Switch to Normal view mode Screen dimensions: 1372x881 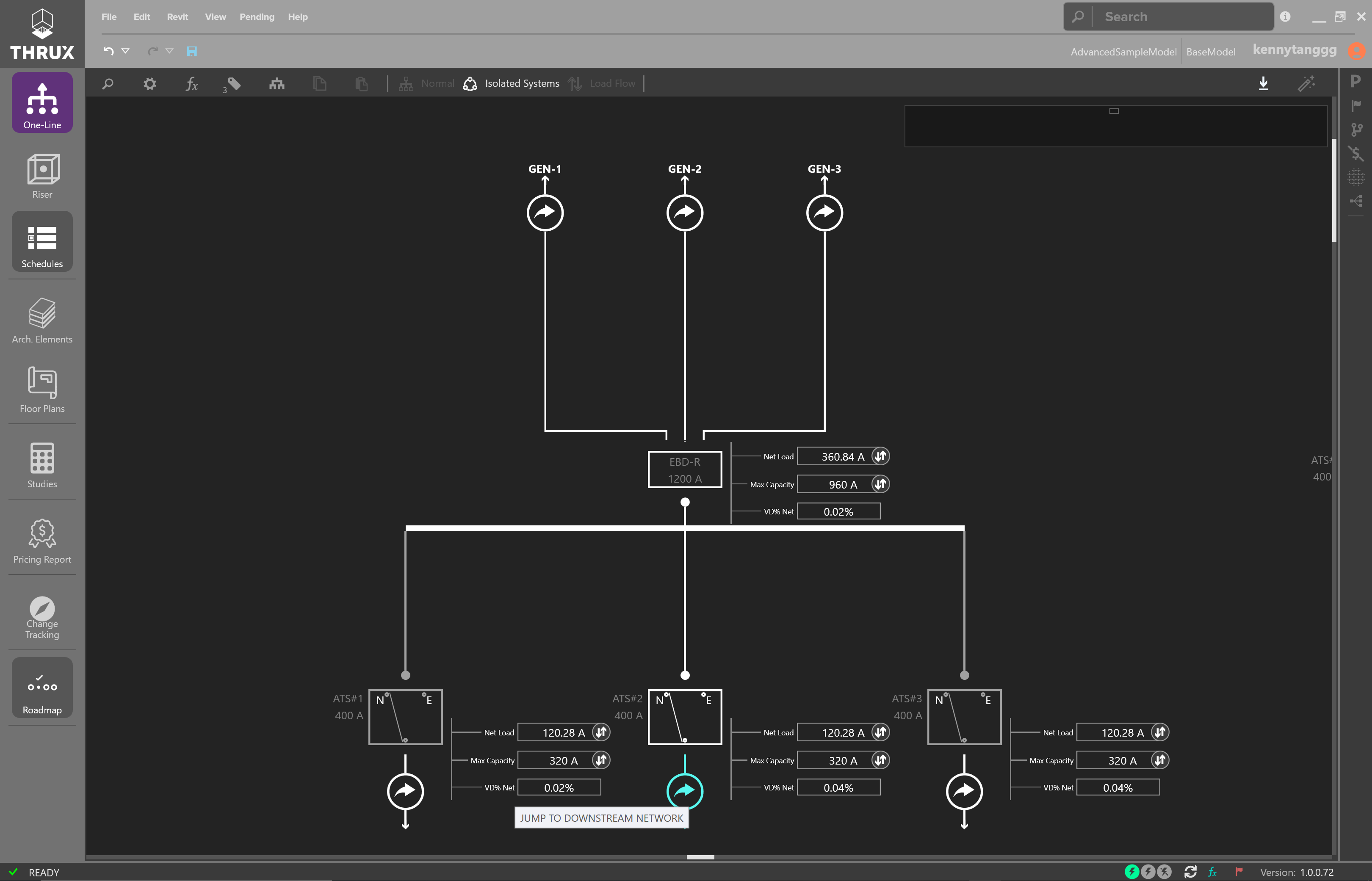tap(427, 83)
